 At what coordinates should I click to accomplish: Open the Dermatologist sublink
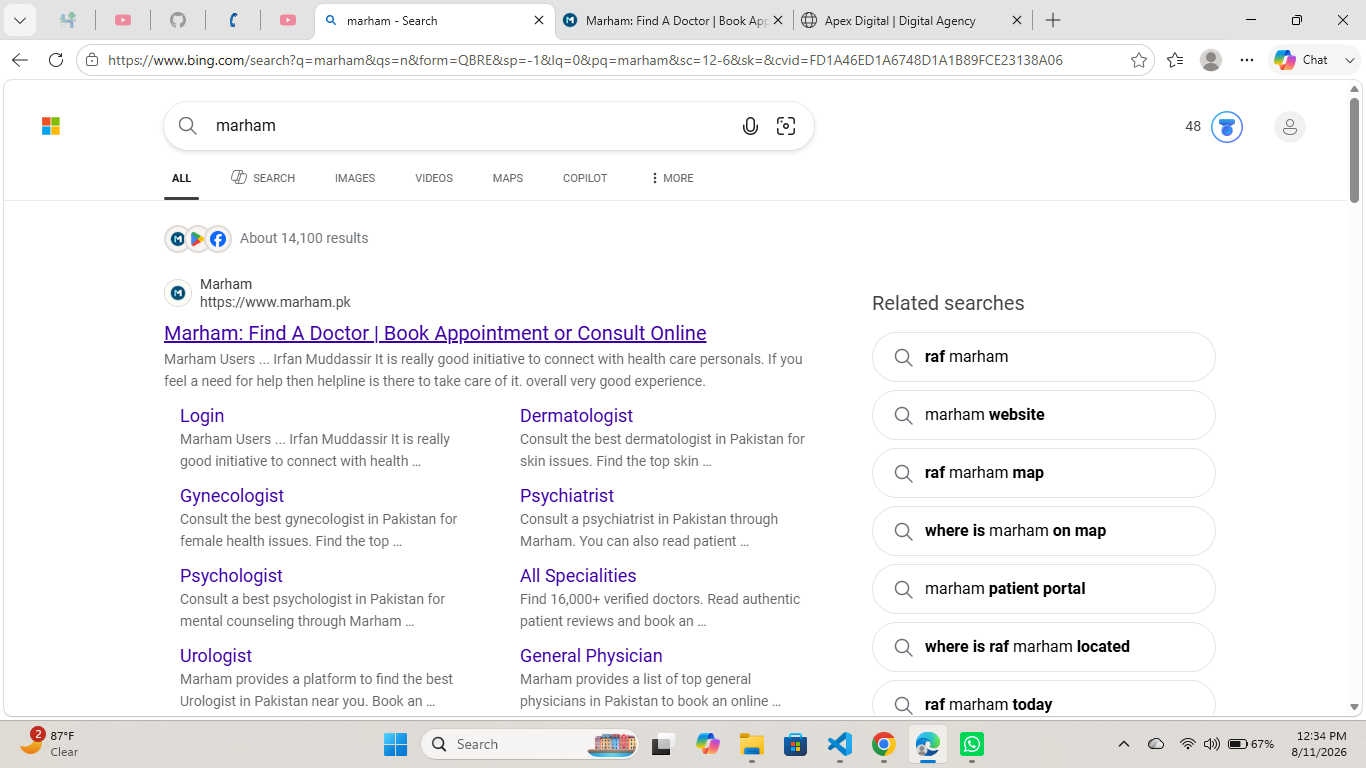point(576,416)
